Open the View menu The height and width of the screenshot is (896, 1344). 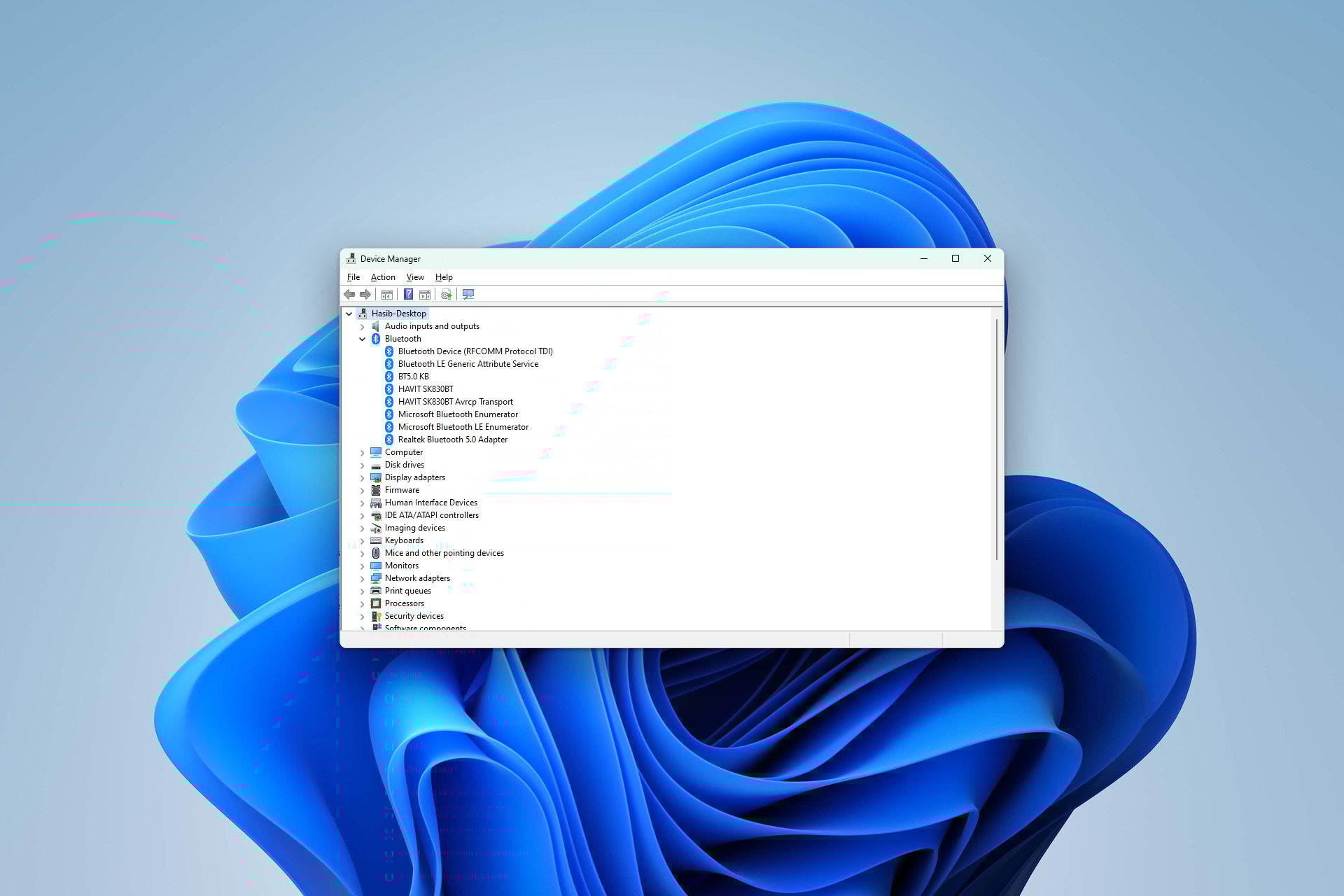click(415, 277)
